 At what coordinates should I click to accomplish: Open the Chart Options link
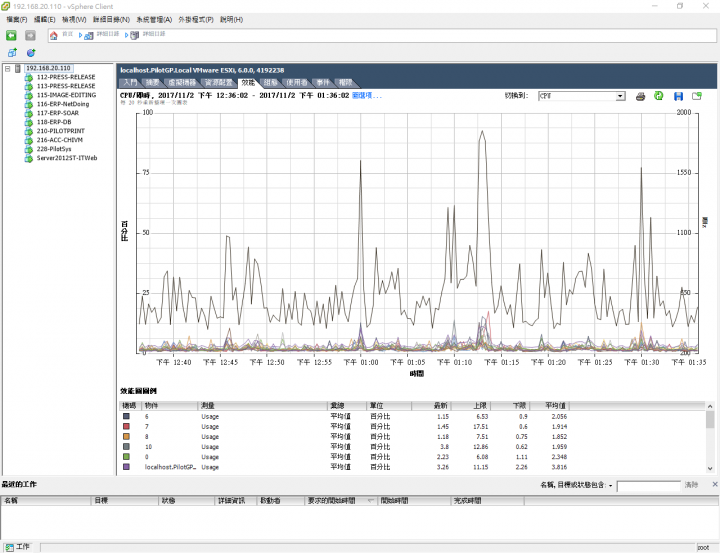[x=366, y=96]
